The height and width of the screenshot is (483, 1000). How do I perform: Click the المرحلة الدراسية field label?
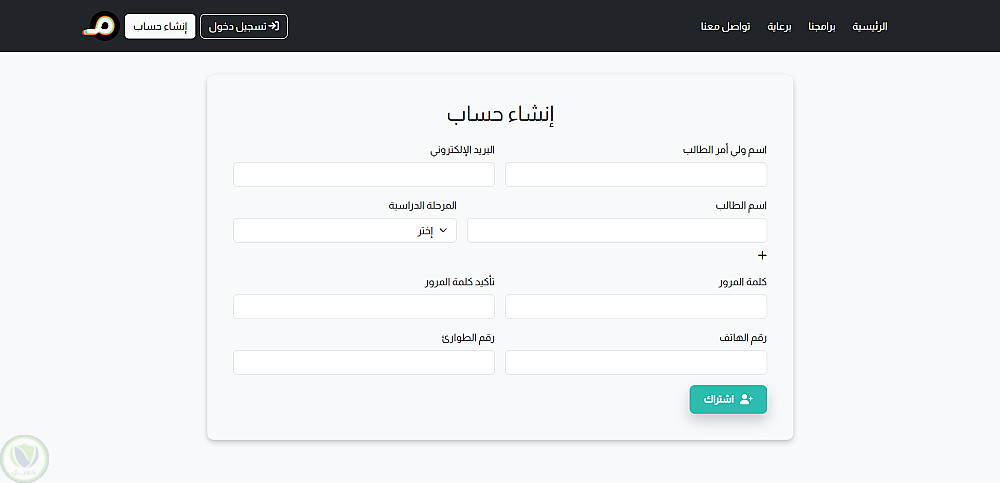(x=422, y=206)
